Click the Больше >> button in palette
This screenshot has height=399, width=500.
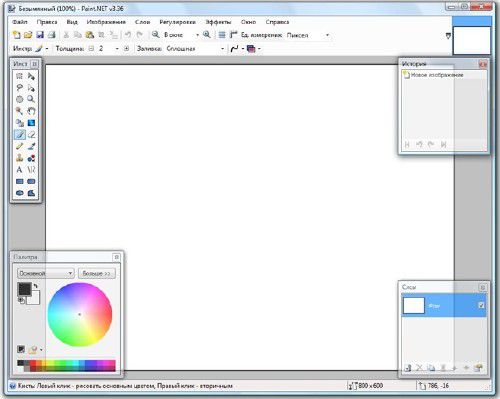pos(97,273)
